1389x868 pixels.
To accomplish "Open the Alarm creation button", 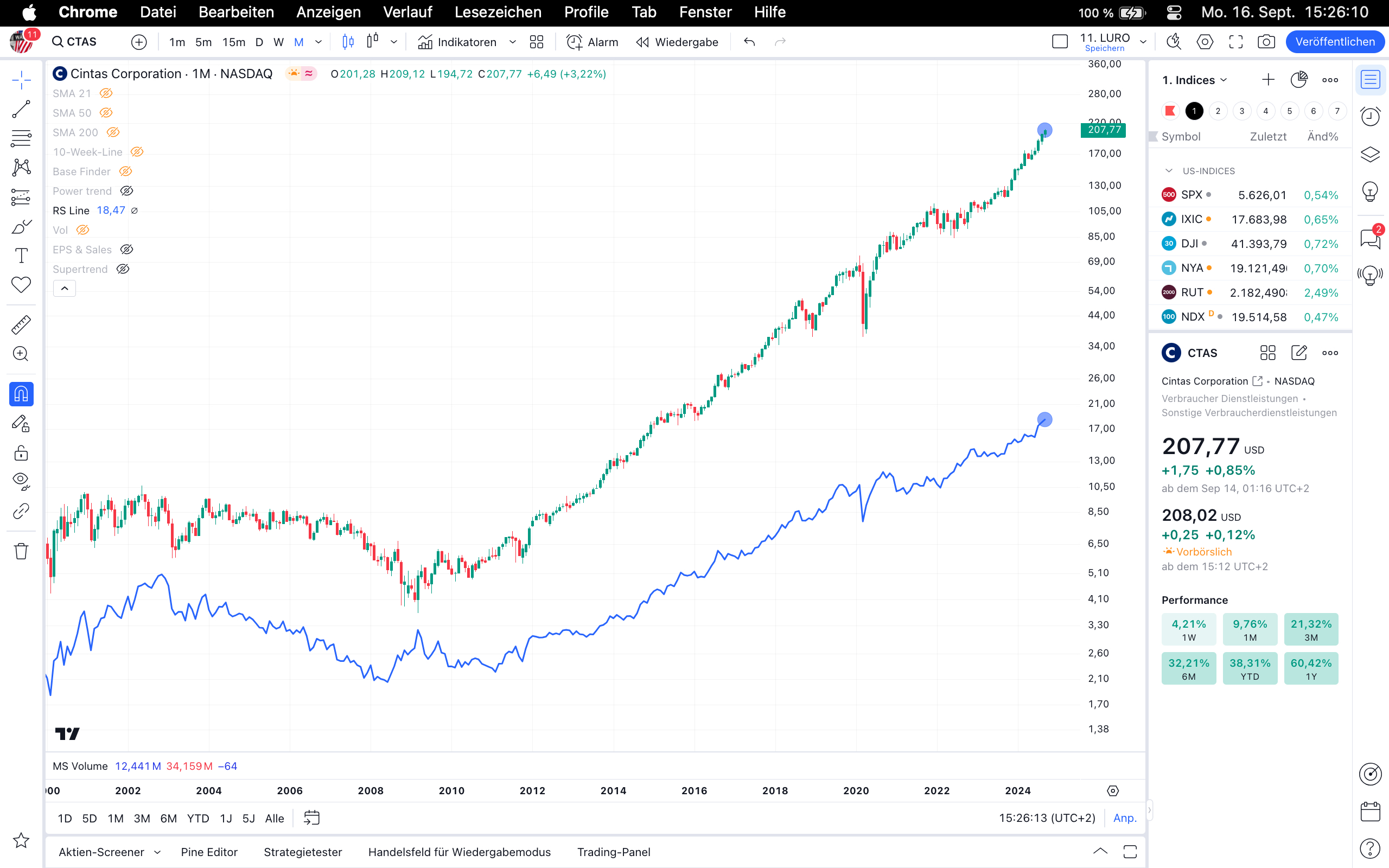I will click(592, 42).
